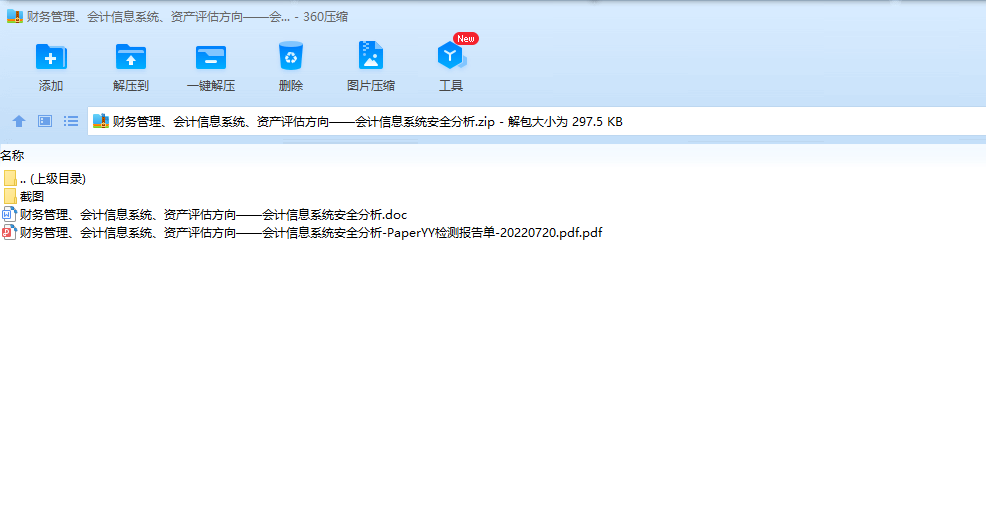Click the parent directory folder icon

coord(9,178)
